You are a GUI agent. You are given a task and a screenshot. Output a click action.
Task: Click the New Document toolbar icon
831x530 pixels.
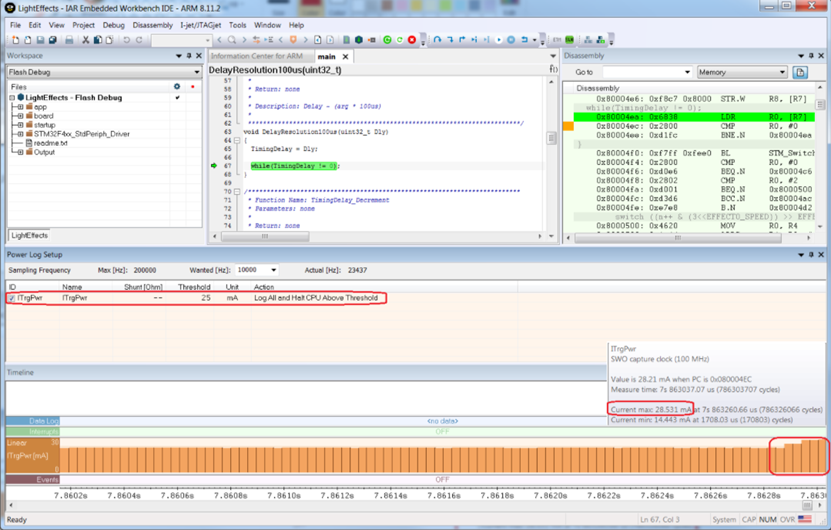15,40
